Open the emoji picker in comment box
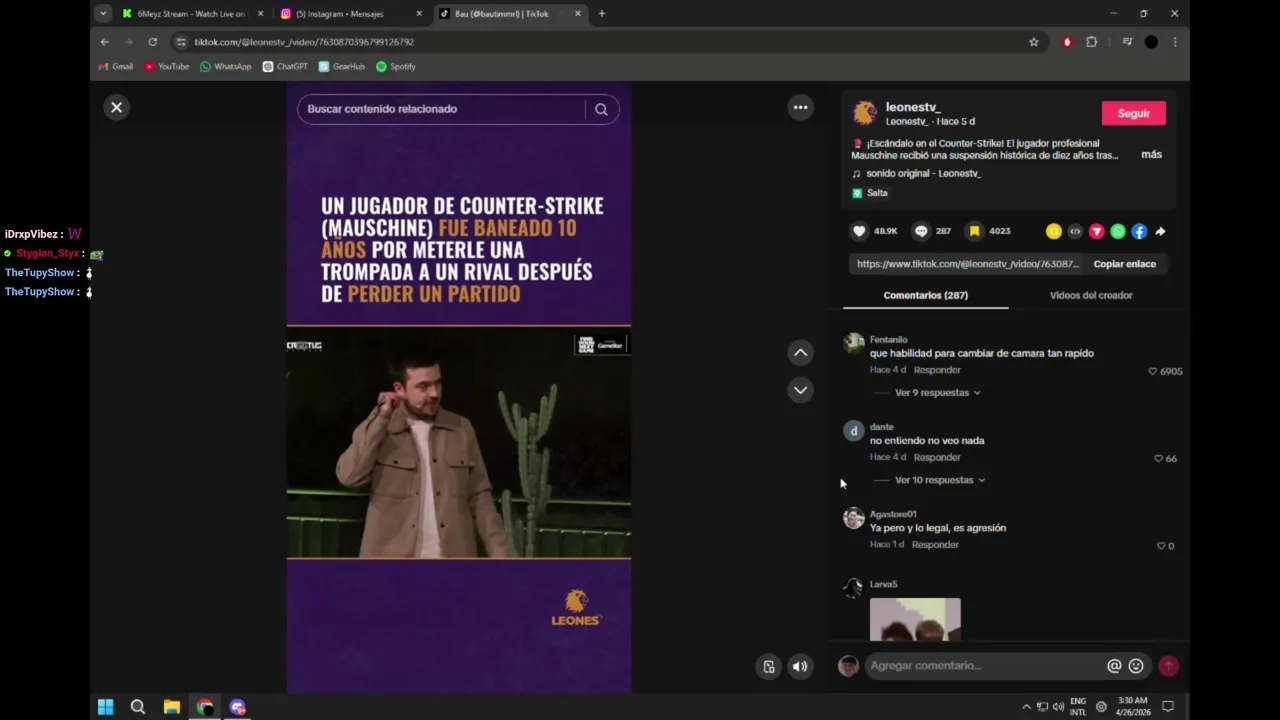 (1136, 666)
